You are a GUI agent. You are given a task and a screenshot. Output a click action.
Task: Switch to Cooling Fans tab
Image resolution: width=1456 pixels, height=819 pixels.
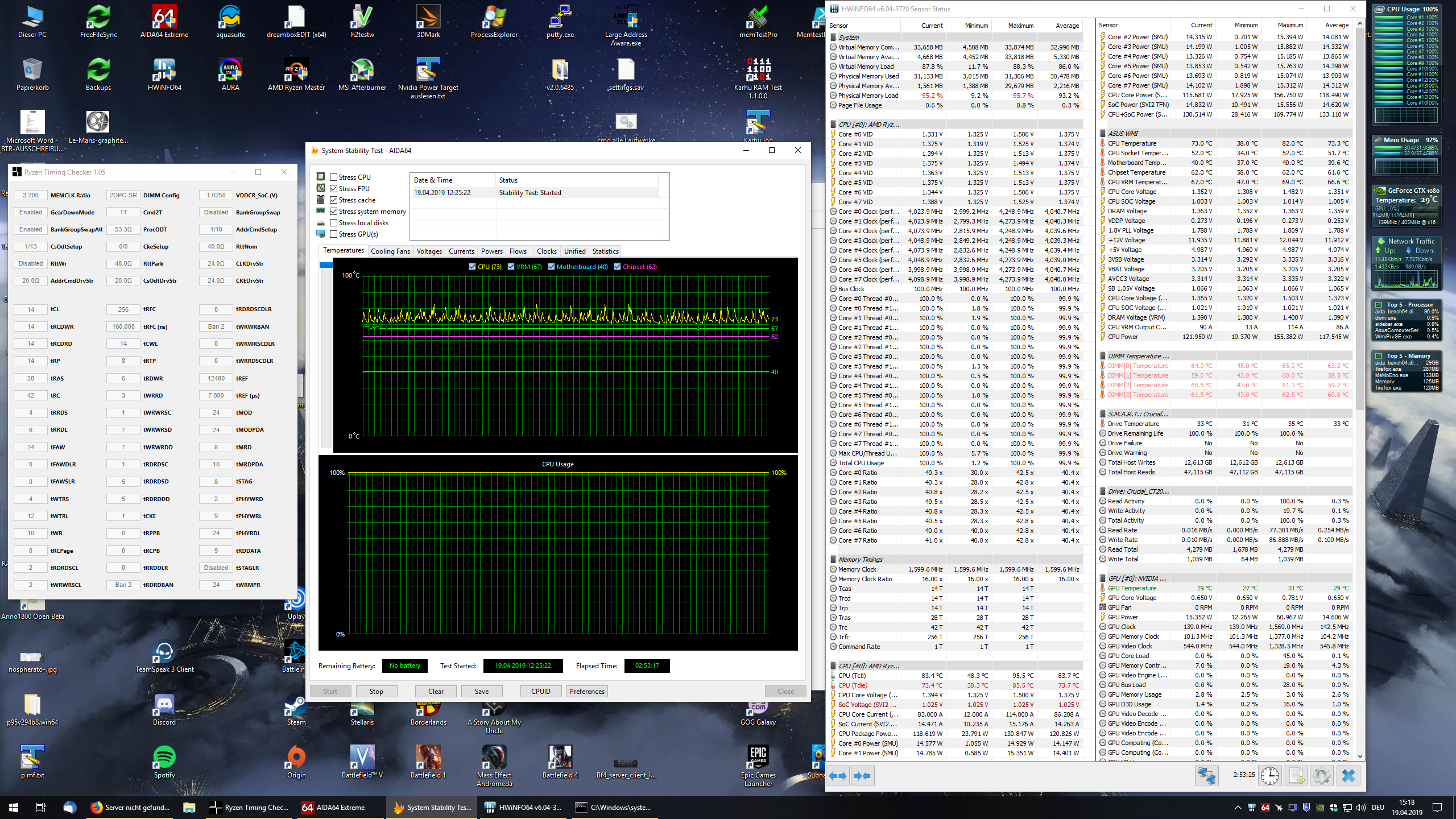390,251
